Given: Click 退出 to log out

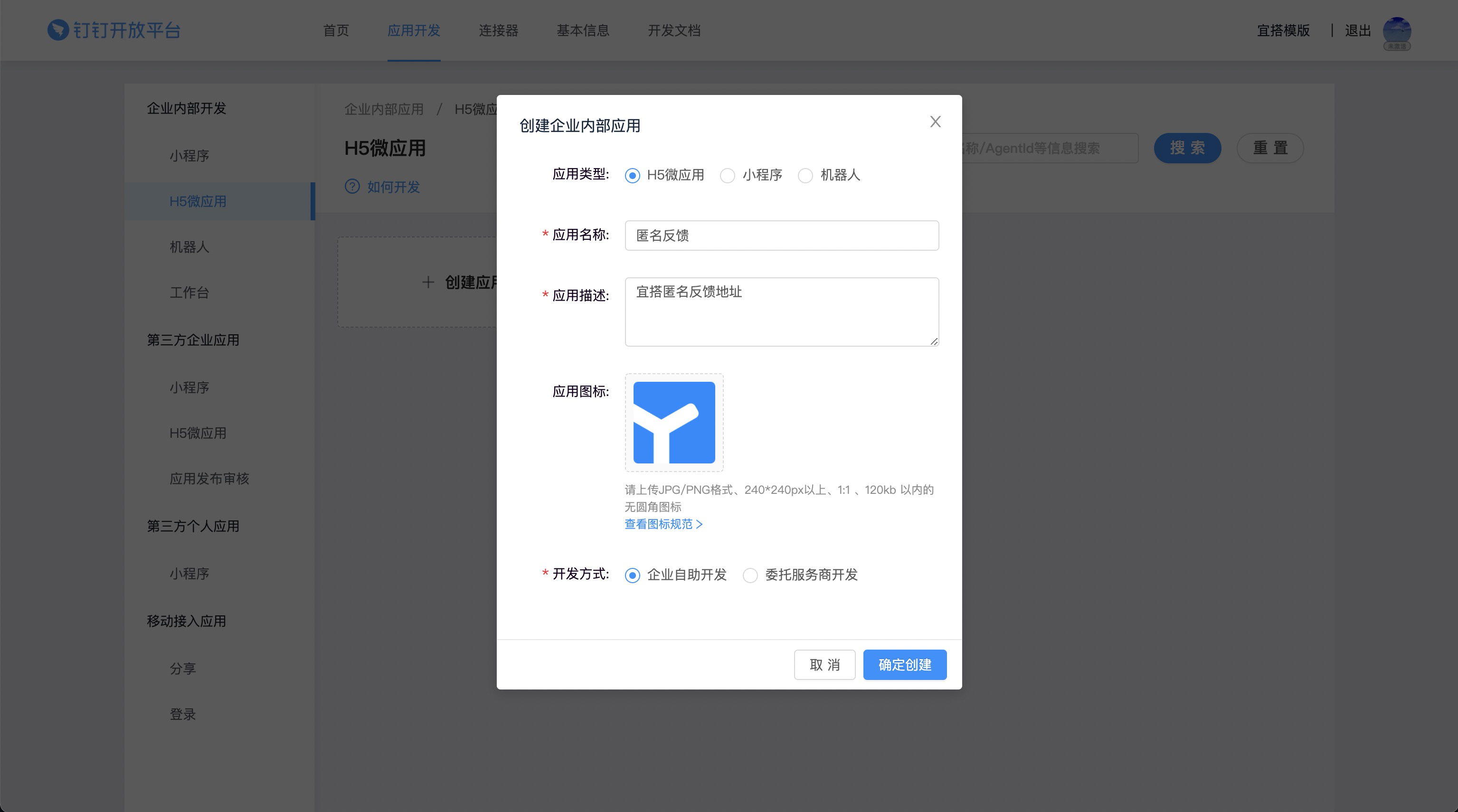Looking at the screenshot, I should [1358, 30].
